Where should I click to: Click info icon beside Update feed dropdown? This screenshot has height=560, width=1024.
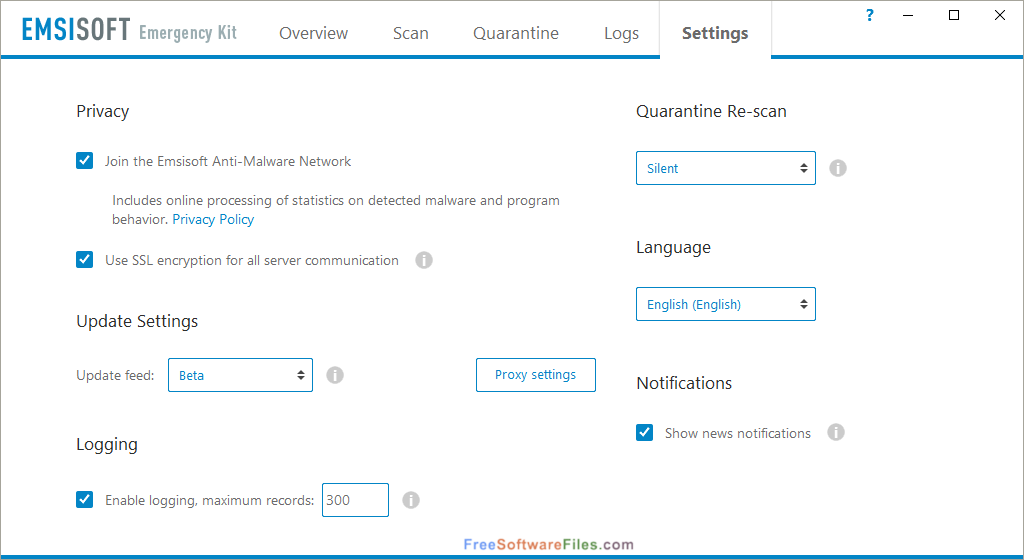point(335,375)
